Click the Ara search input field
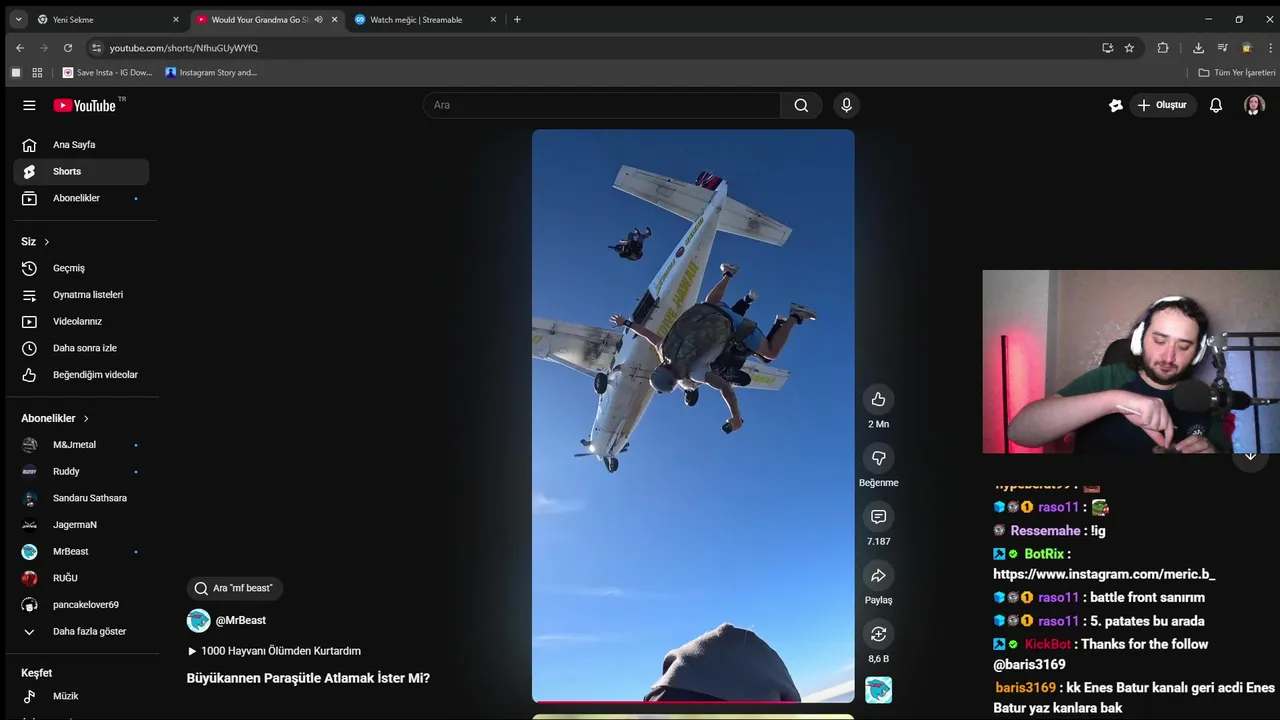This screenshot has width=1280, height=720. tap(602, 105)
